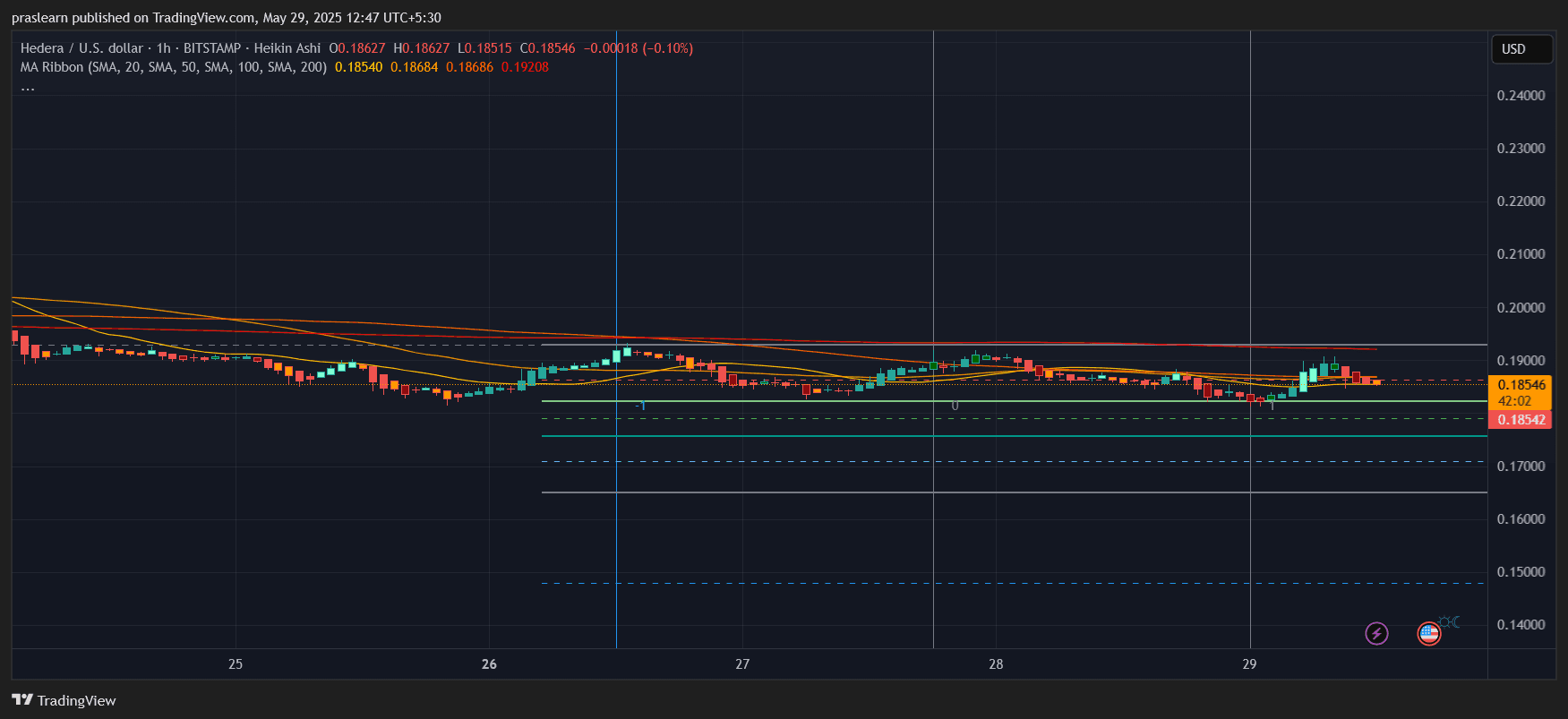
Task: Click the 0.24000 price scale label
Action: click(x=1521, y=96)
